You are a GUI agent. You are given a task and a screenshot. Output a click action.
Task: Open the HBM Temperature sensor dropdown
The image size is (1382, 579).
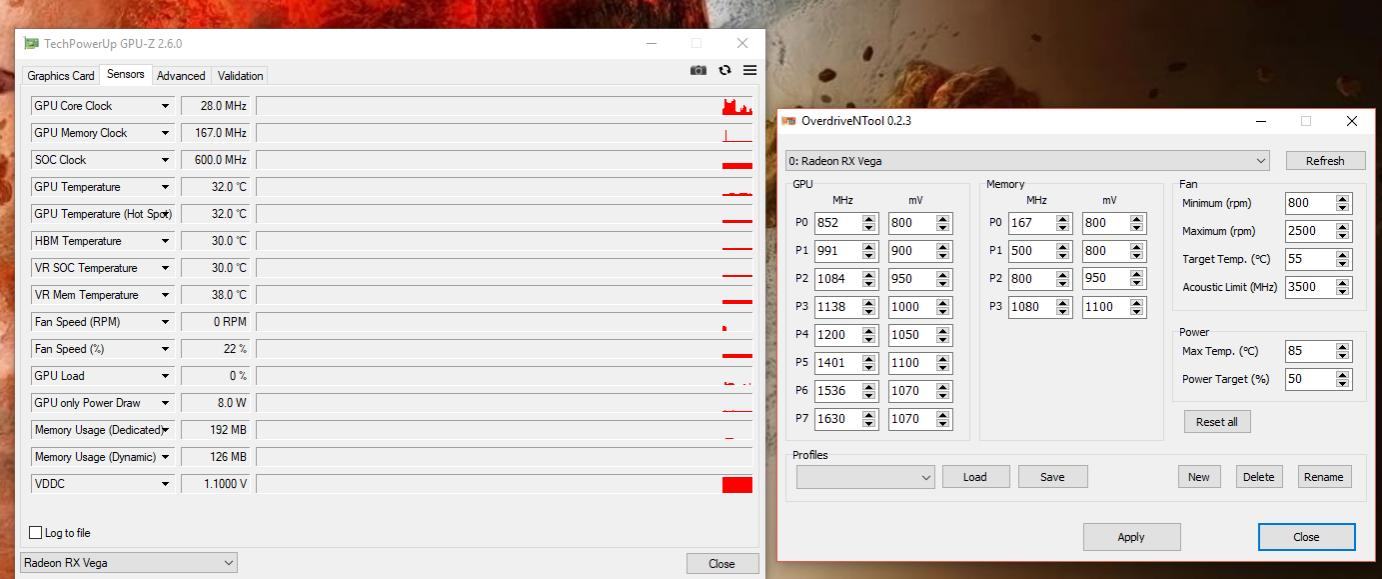coord(165,241)
